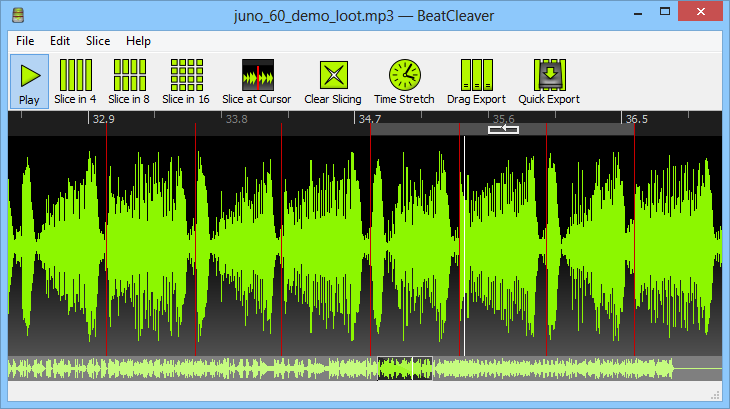Click the BeatCleaver app icon in title bar
Image resolution: width=730 pixels, height=409 pixels.
[18, 15]
